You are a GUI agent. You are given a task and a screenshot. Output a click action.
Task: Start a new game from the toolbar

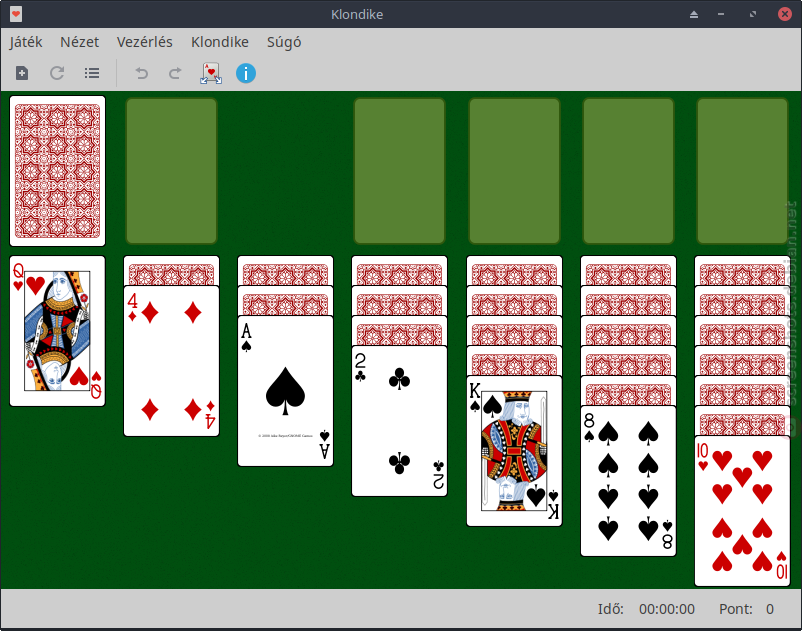click(22, 73)
